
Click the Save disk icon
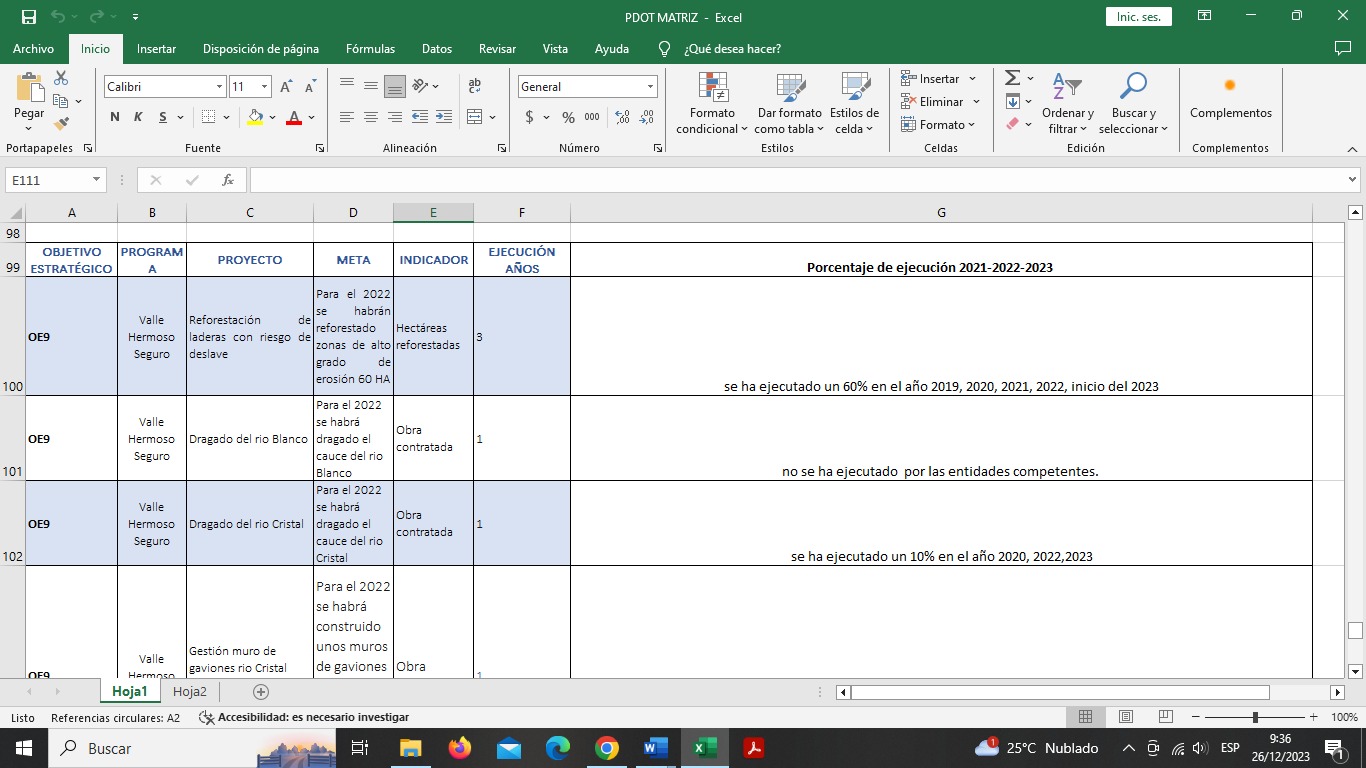(29, 16)
